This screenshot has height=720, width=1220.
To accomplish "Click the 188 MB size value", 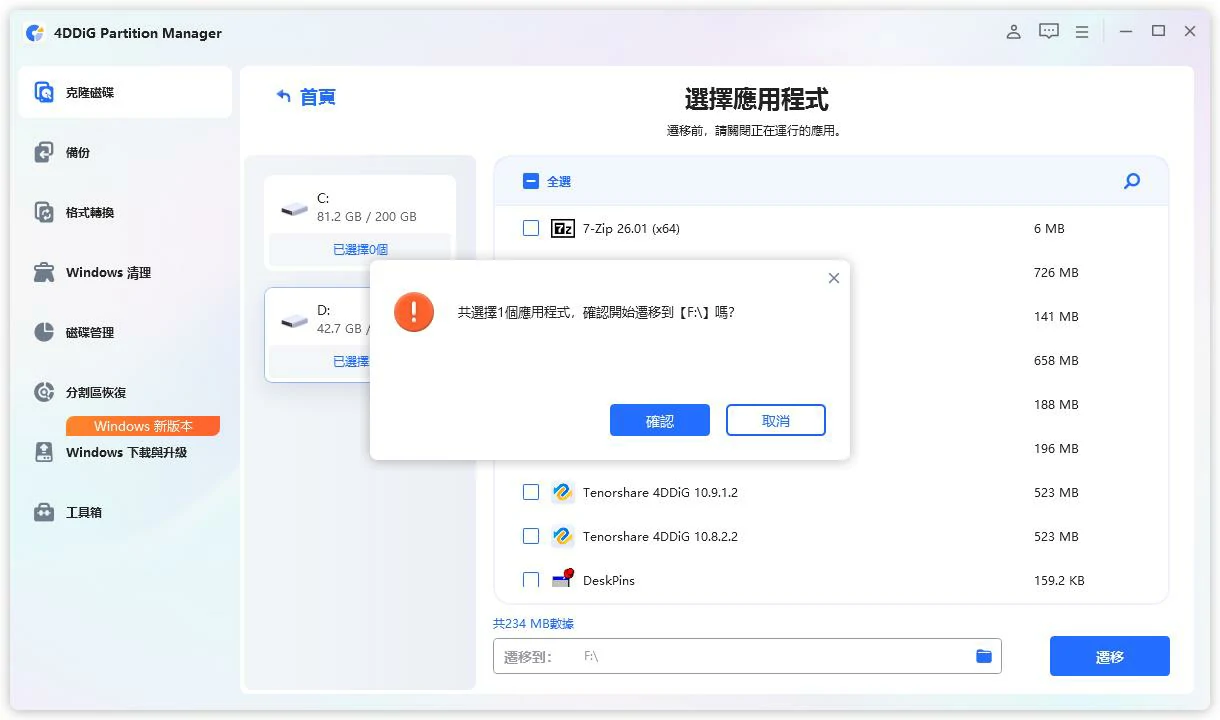I will 1056,404.
